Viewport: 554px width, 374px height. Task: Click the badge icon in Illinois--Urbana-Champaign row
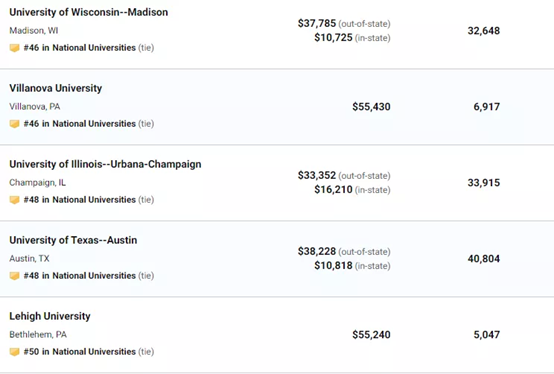point(14,200)
